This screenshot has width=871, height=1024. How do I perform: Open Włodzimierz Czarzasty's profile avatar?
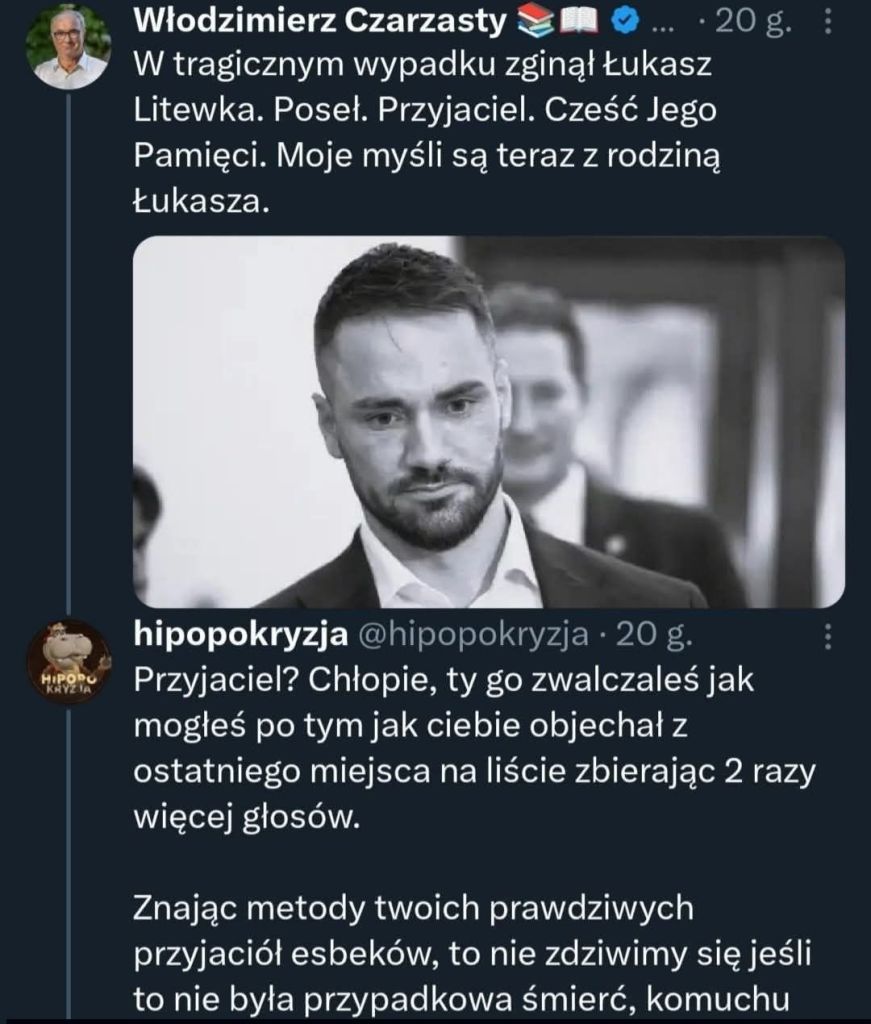click(x=68, y=48)
